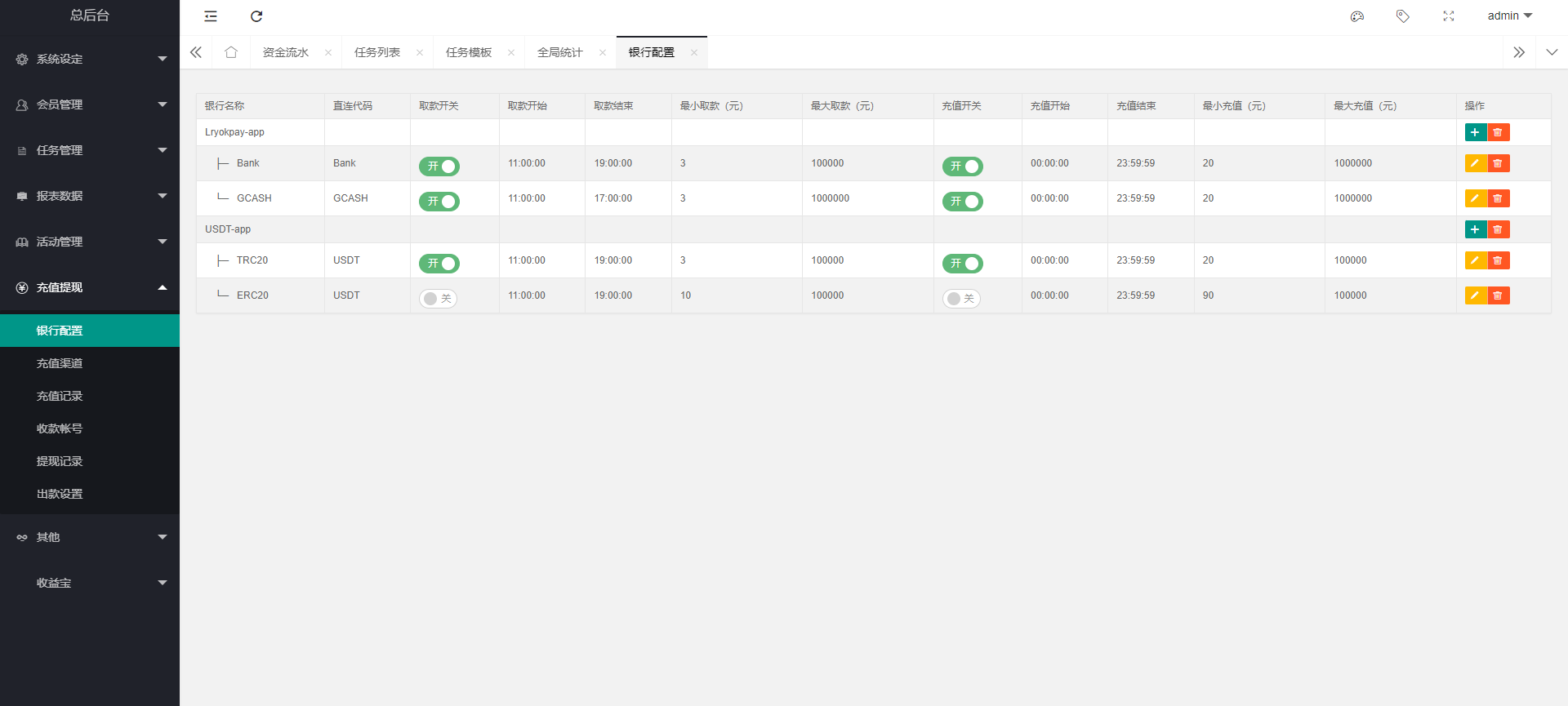The width and height of the screenshot is (1568, 706).
Task: Expand the 系统设定 sidebar menu
Action: [x=90, y=59]
